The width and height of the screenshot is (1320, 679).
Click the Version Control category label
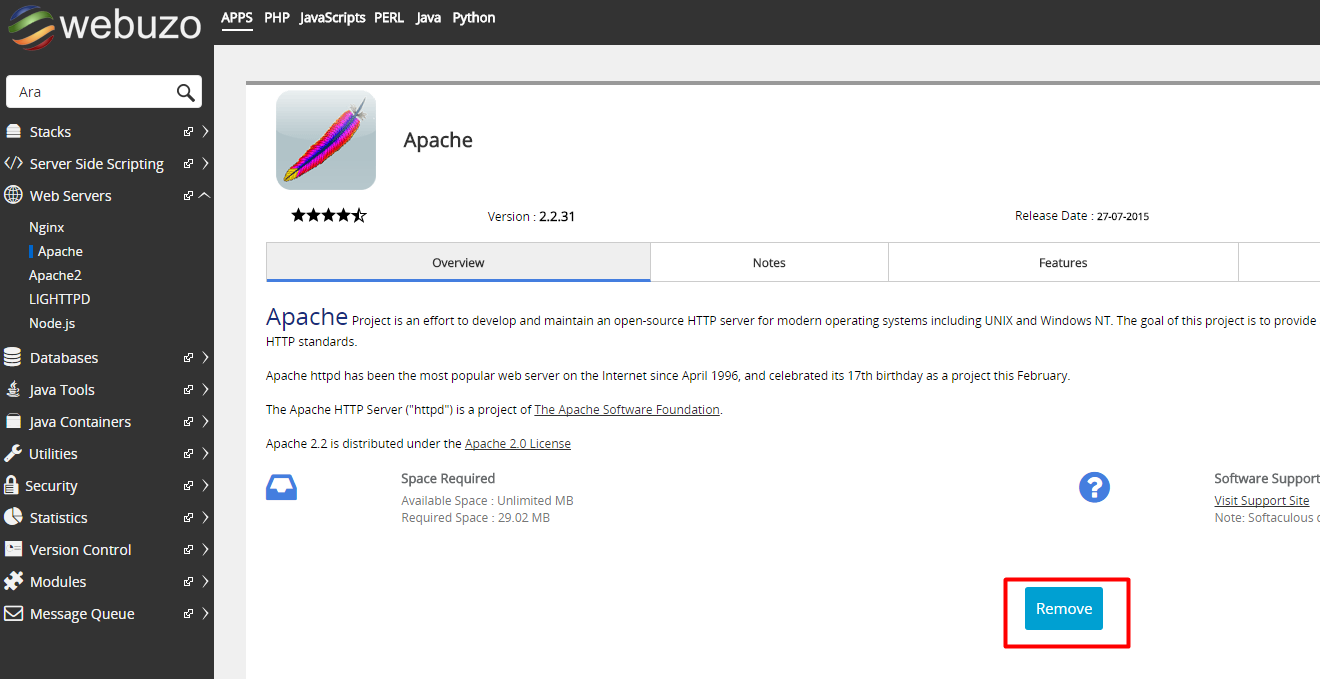tap(81, 549)
